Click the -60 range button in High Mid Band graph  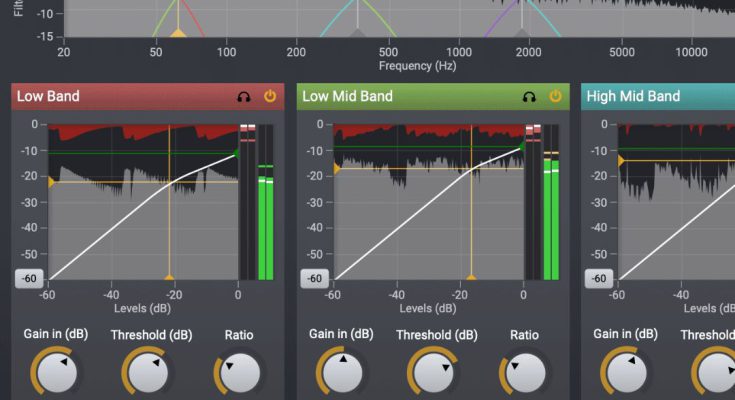point(600,279)
